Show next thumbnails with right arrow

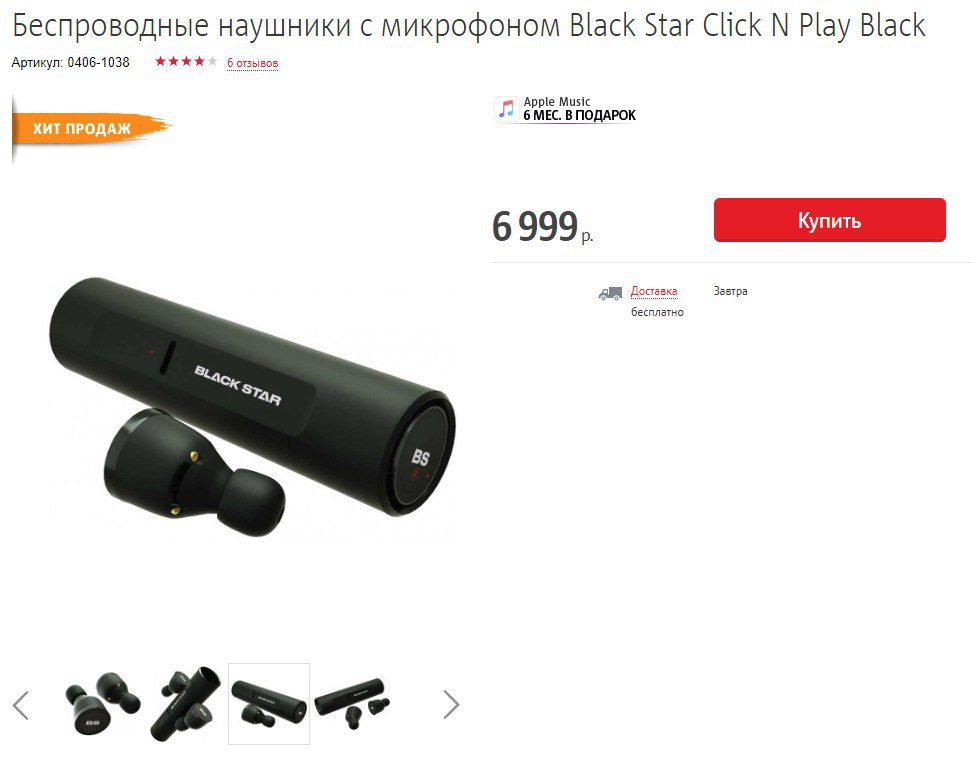(x=451, y=704)
